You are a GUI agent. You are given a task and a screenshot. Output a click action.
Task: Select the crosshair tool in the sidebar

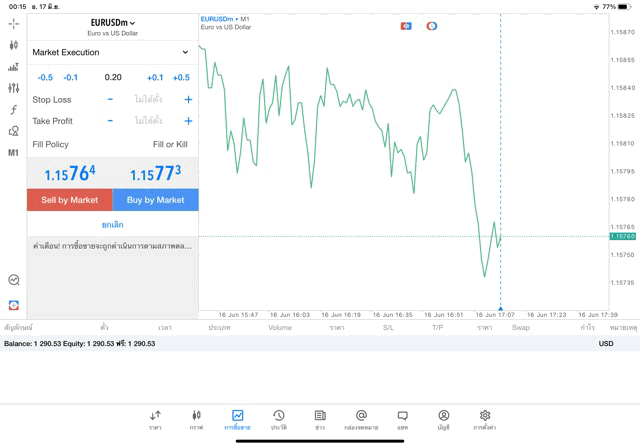tap(13, 23)
